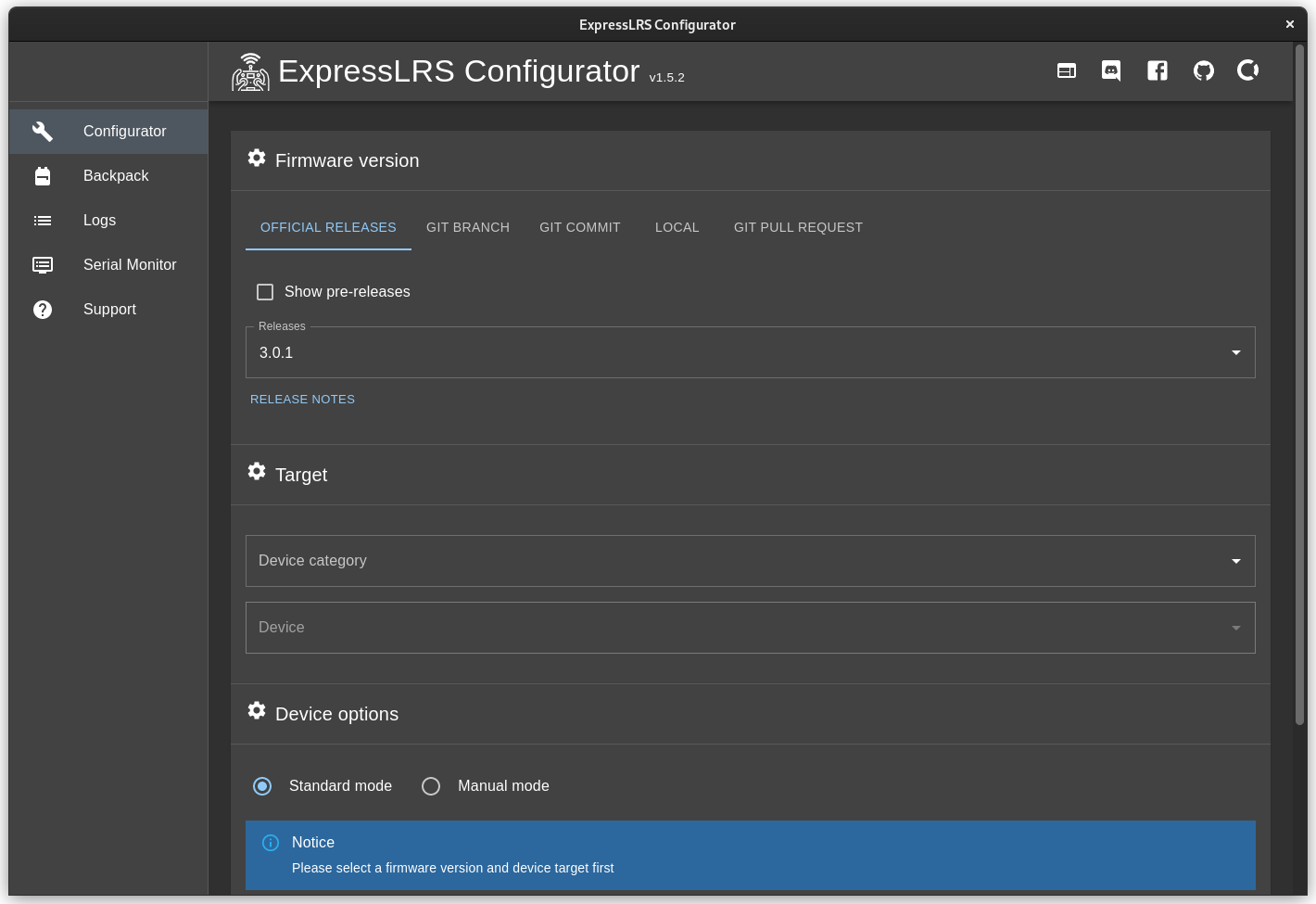Expand the Device category dropdown

coord(751,561)
